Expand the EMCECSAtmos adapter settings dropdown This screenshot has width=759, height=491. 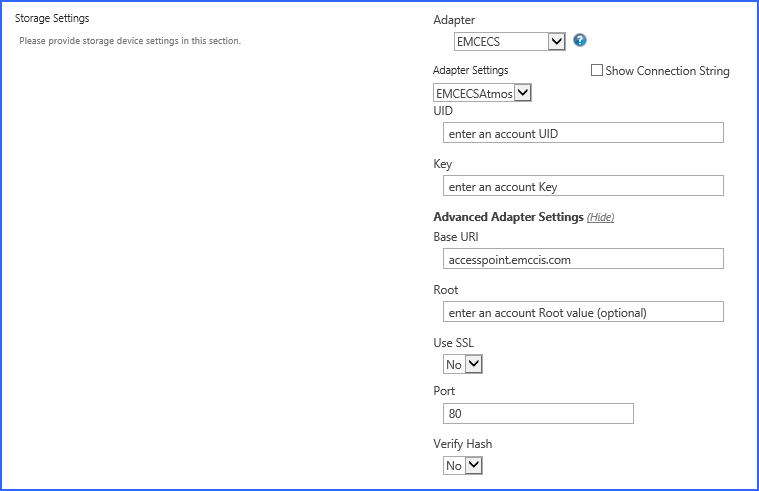tap(482, 93)
